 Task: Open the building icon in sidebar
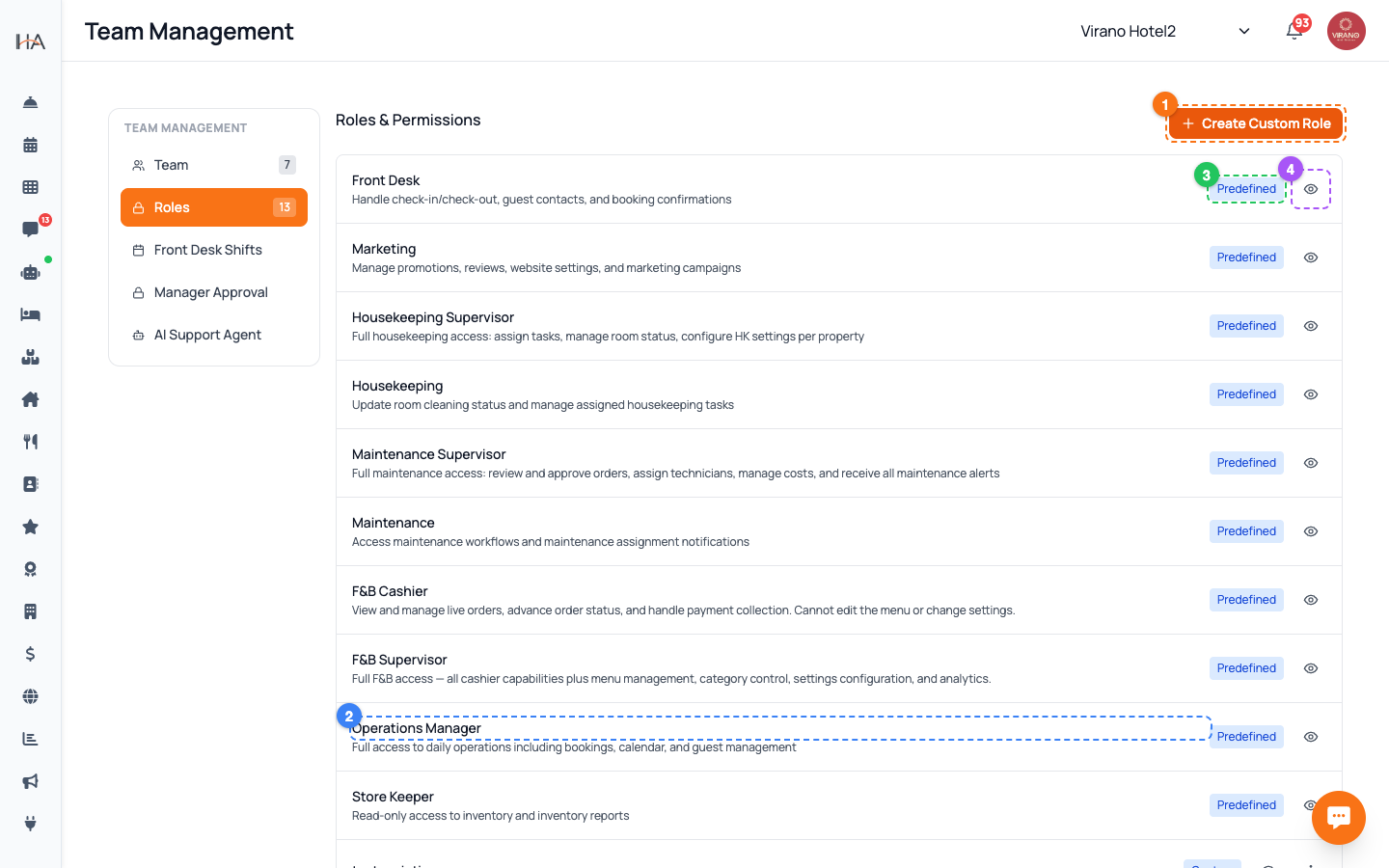(x=30, y=611)
